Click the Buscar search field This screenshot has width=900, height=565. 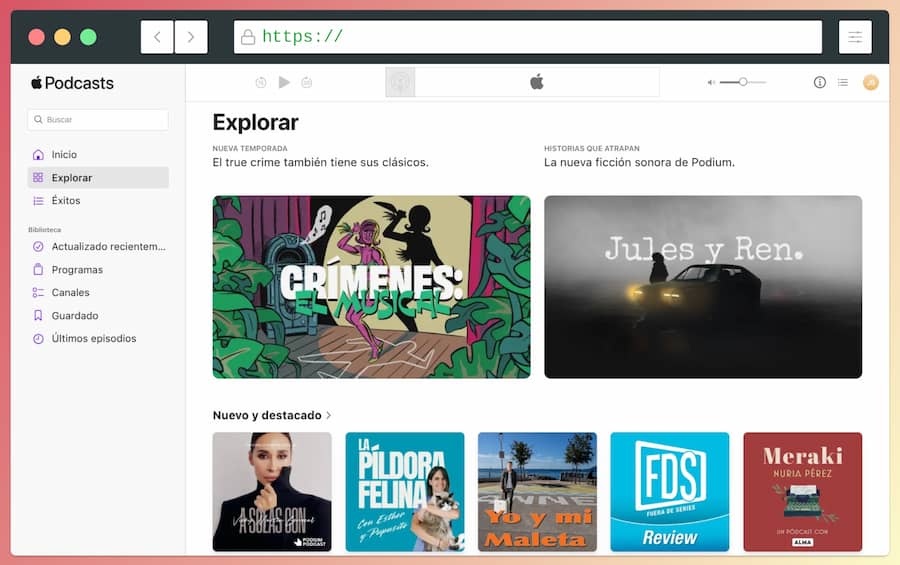click(98, 119)
